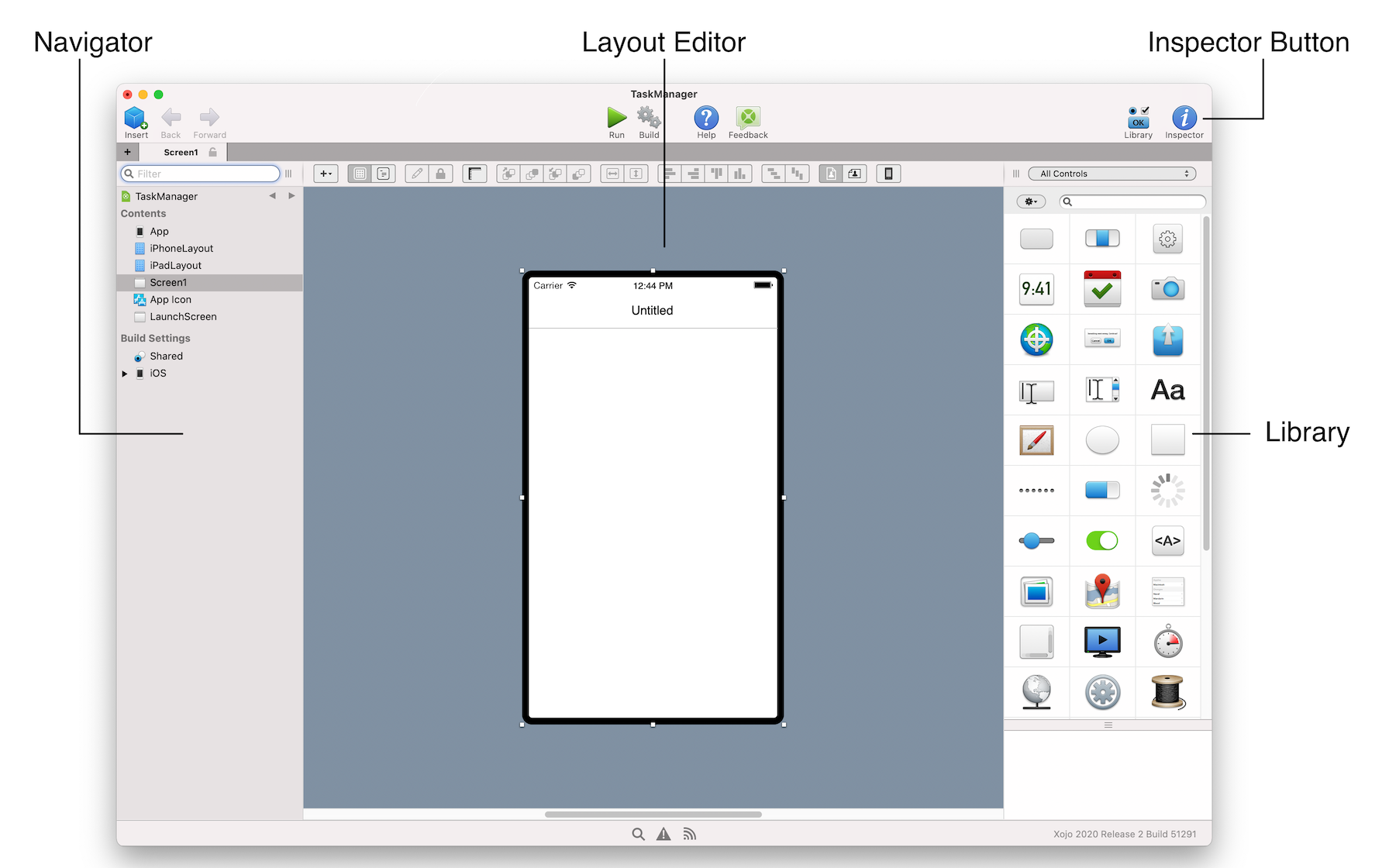Click the lock icon in layout toolbar
This screenshot has width=1389, height=868.
coord(440,174)
